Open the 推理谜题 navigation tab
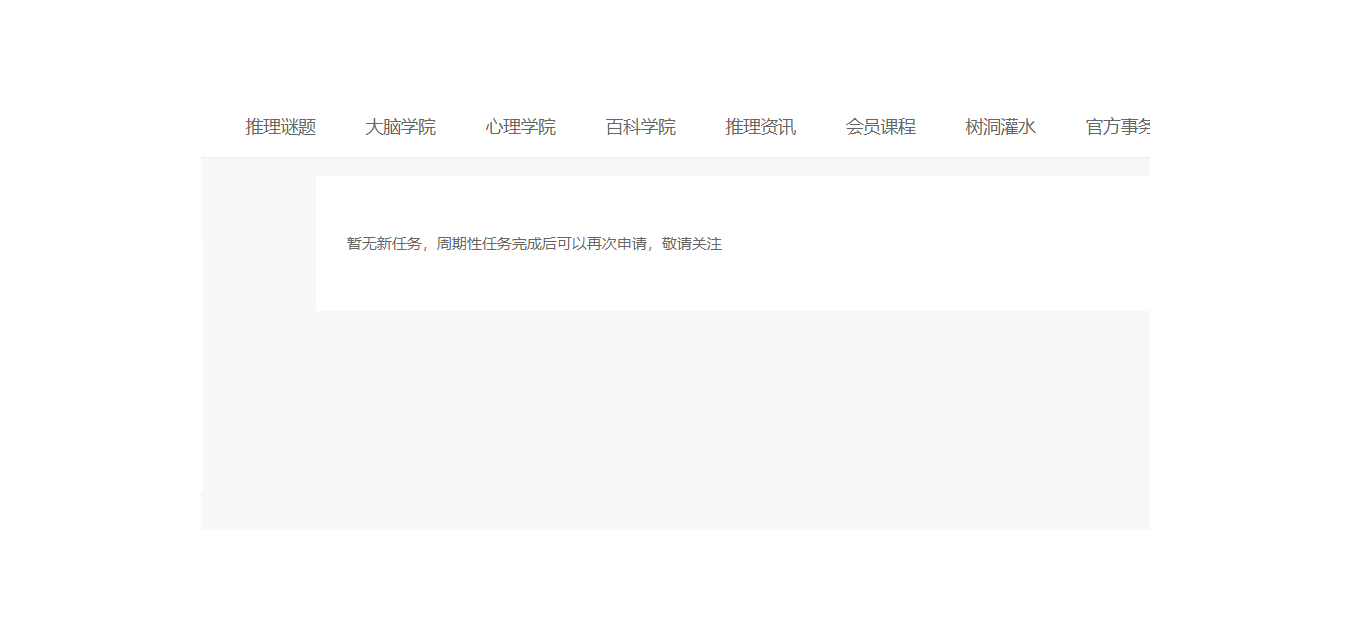 [280, 127]
